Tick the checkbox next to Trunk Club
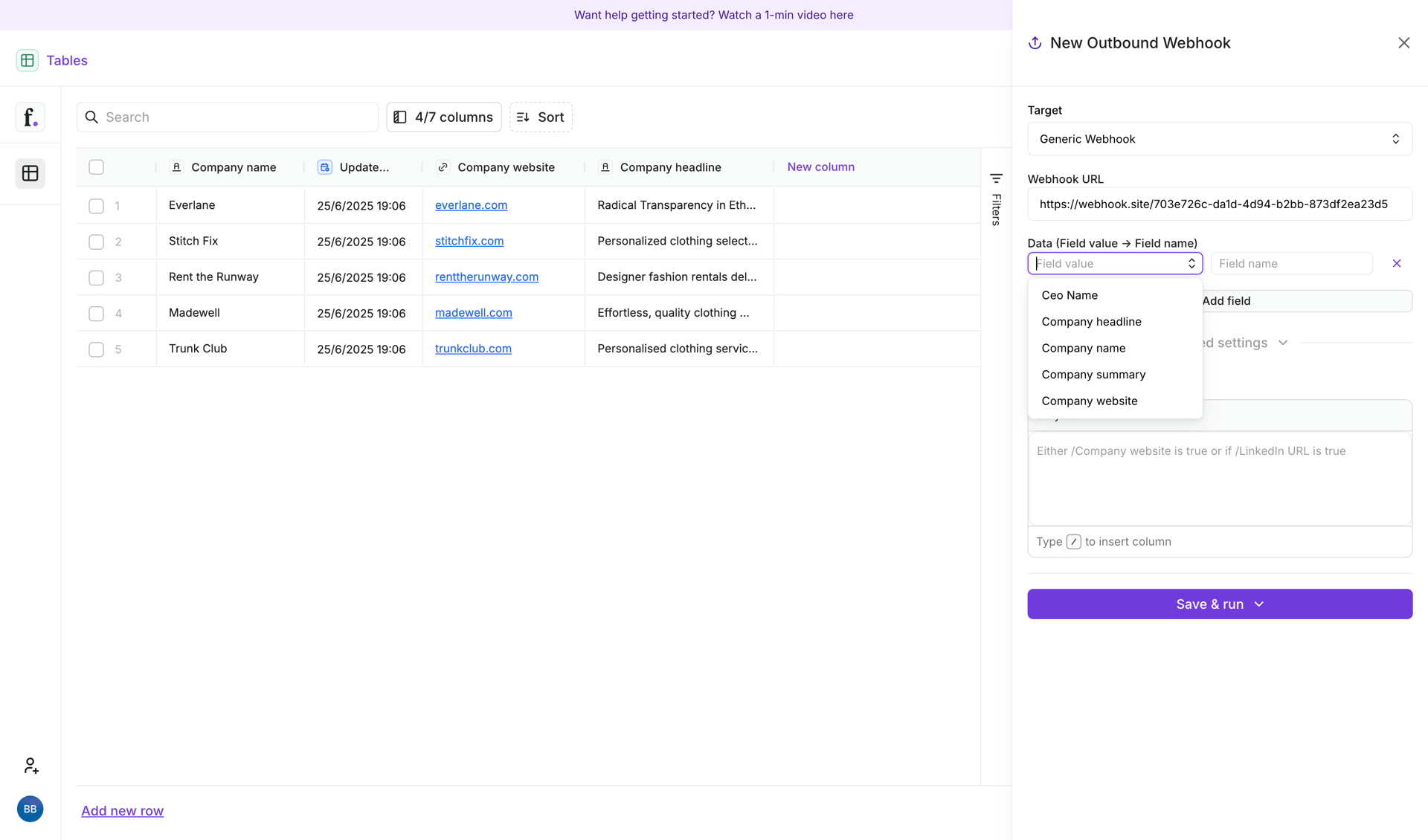Screen dimensions: 1428x840 (96, 349)
